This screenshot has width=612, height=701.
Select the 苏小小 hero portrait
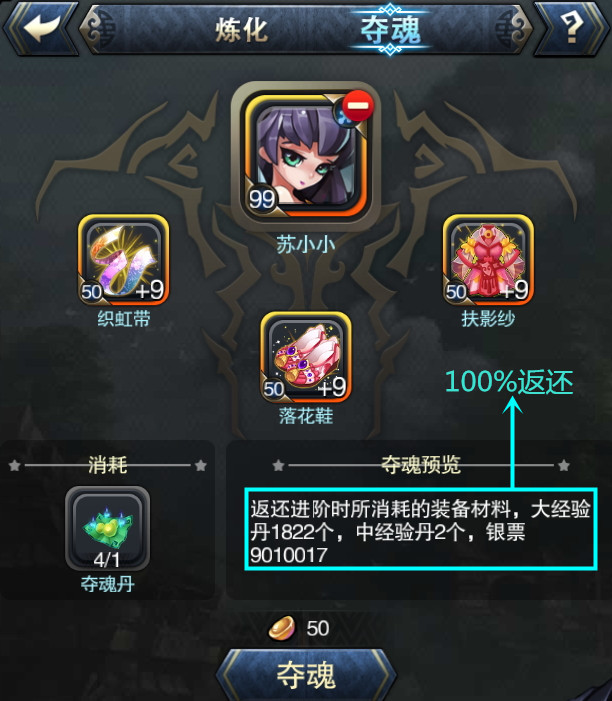pyautogui.click(x=306, y=155)
